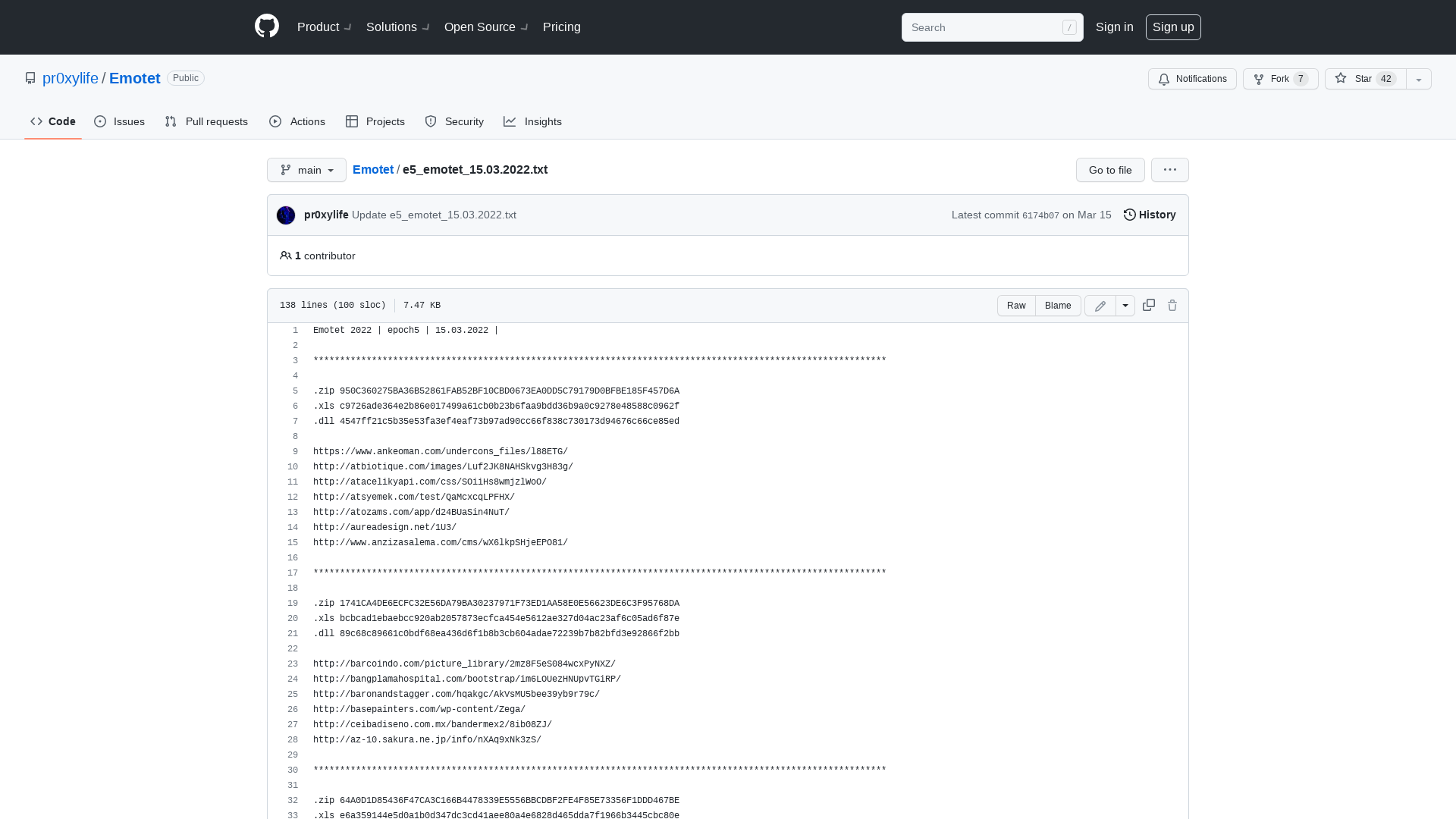Click the barcoindo.com URL line

coord(464,664)
